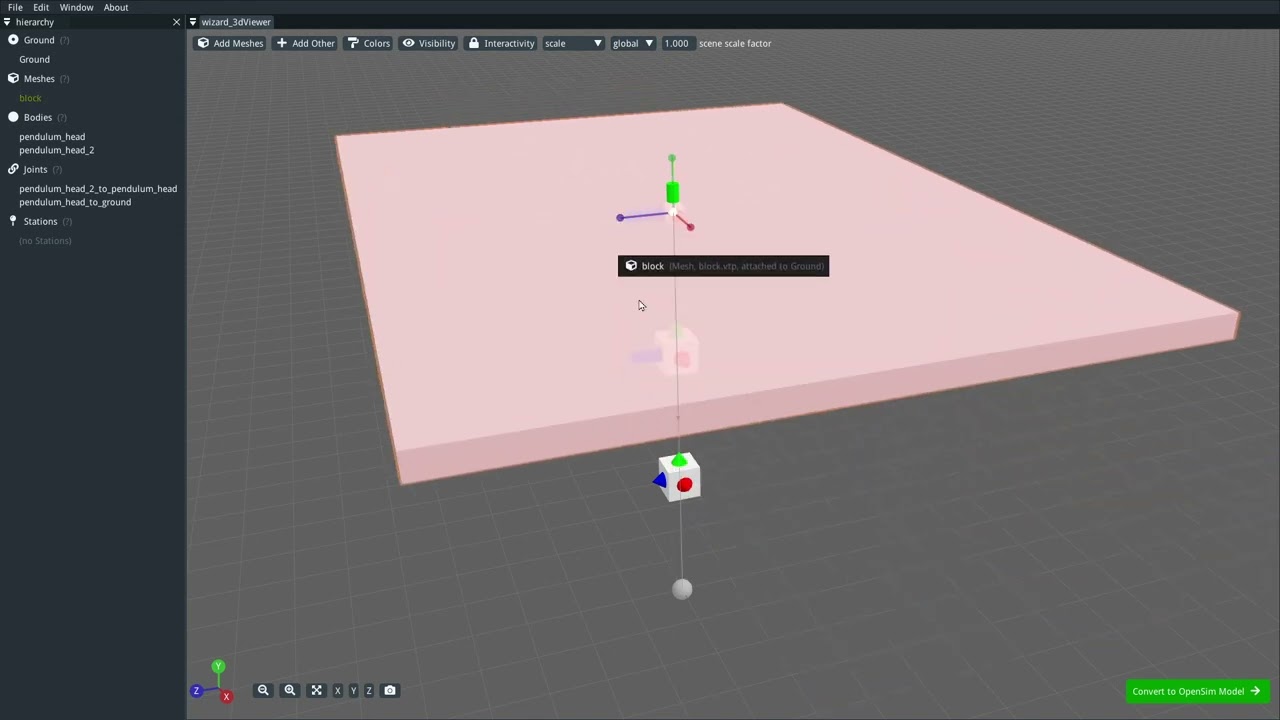This screenshot has height=720, width=1280.
Task: Click the Meshes cube icon
Action: point(13,78)
